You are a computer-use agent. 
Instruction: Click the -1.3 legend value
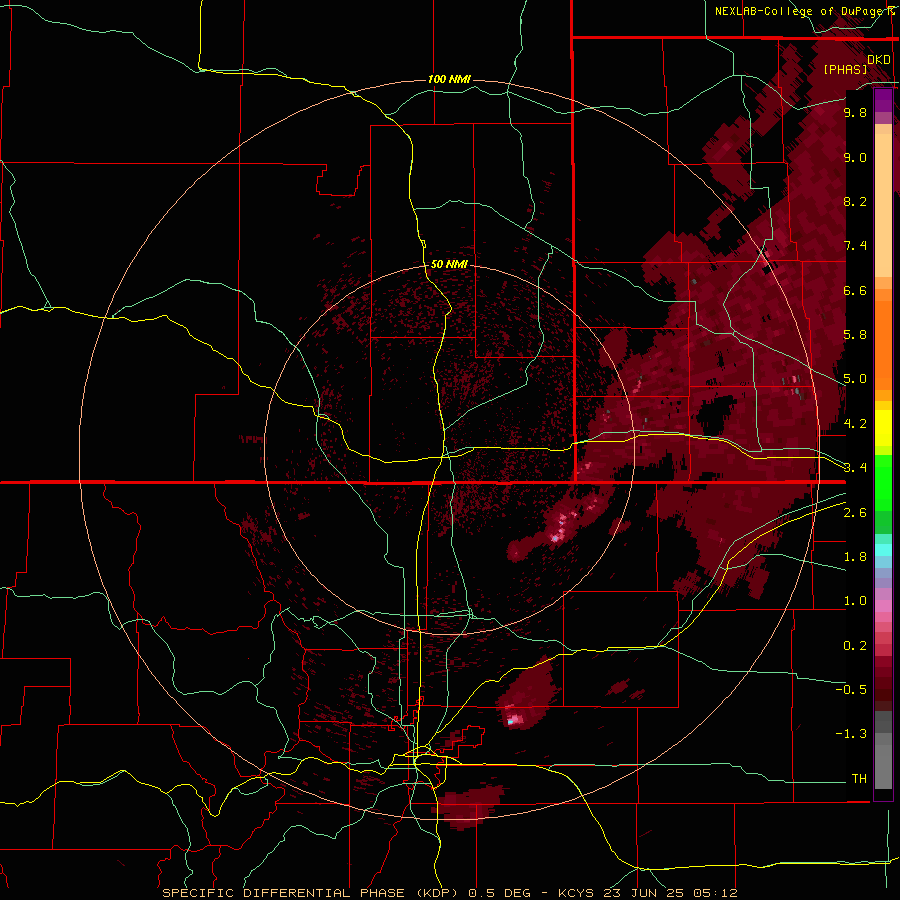click(x=851, y=734)
